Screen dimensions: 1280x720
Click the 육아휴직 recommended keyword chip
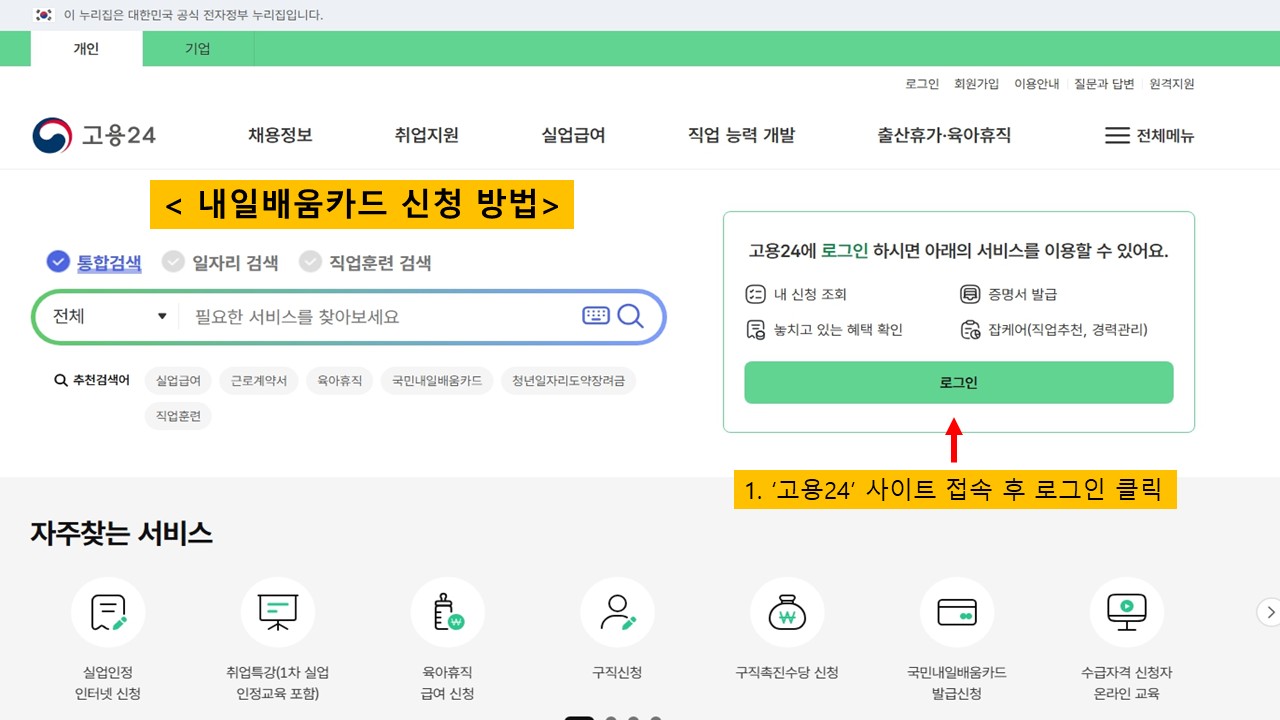pyautogui.click(x=339, y=380)
